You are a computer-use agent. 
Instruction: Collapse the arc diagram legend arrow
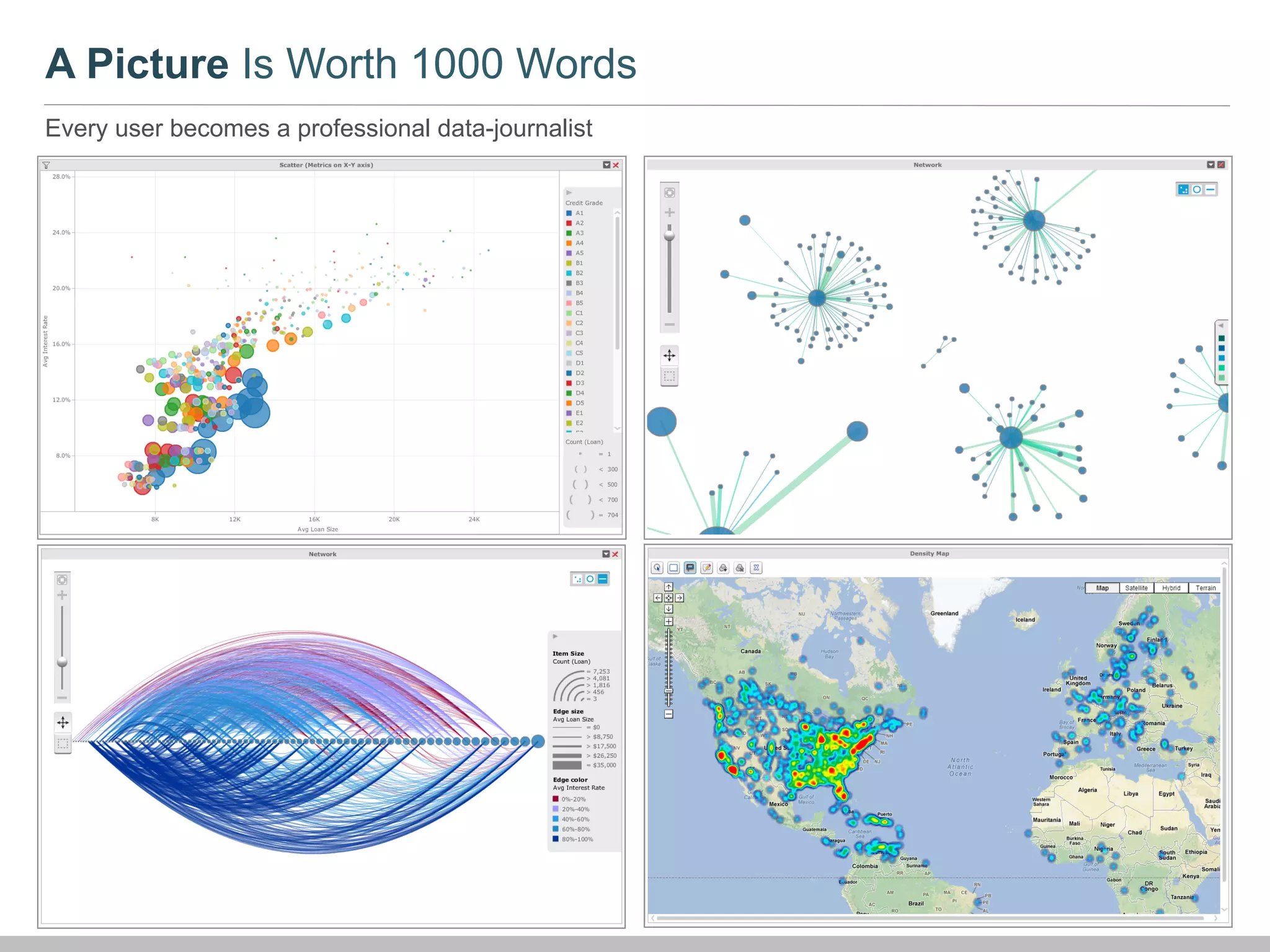click(555, 637)
